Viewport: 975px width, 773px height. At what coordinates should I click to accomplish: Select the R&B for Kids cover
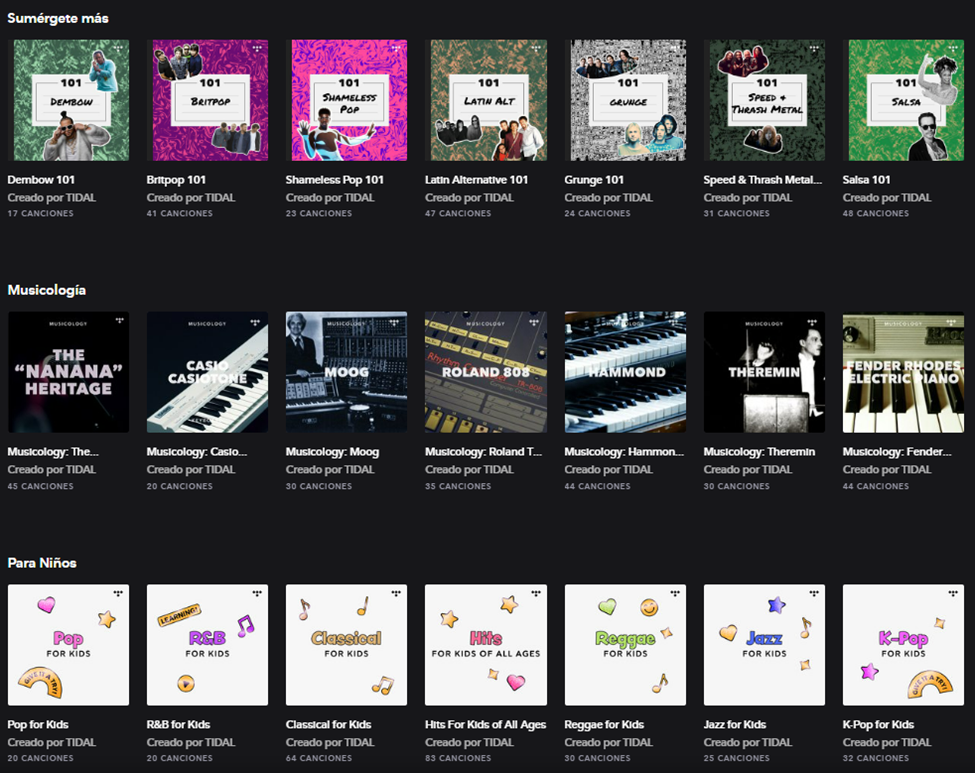click(x=207, y=645)
